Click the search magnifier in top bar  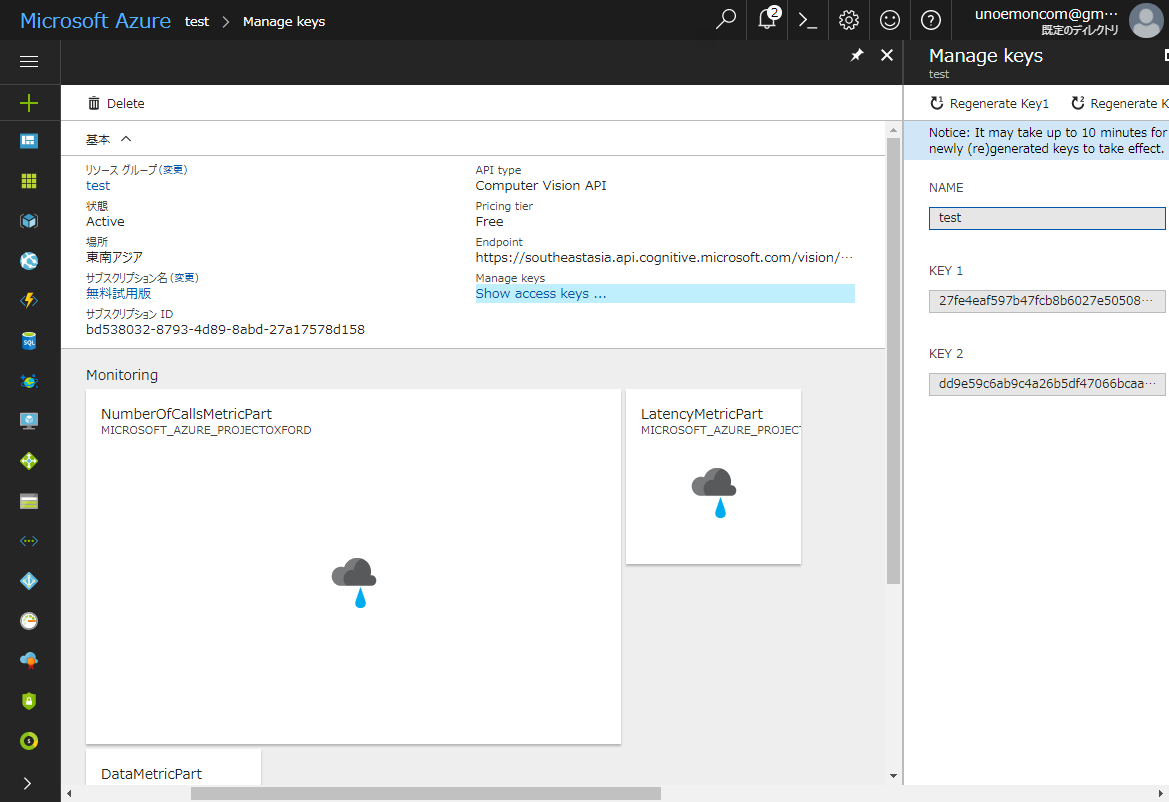[x=725, y=19]
